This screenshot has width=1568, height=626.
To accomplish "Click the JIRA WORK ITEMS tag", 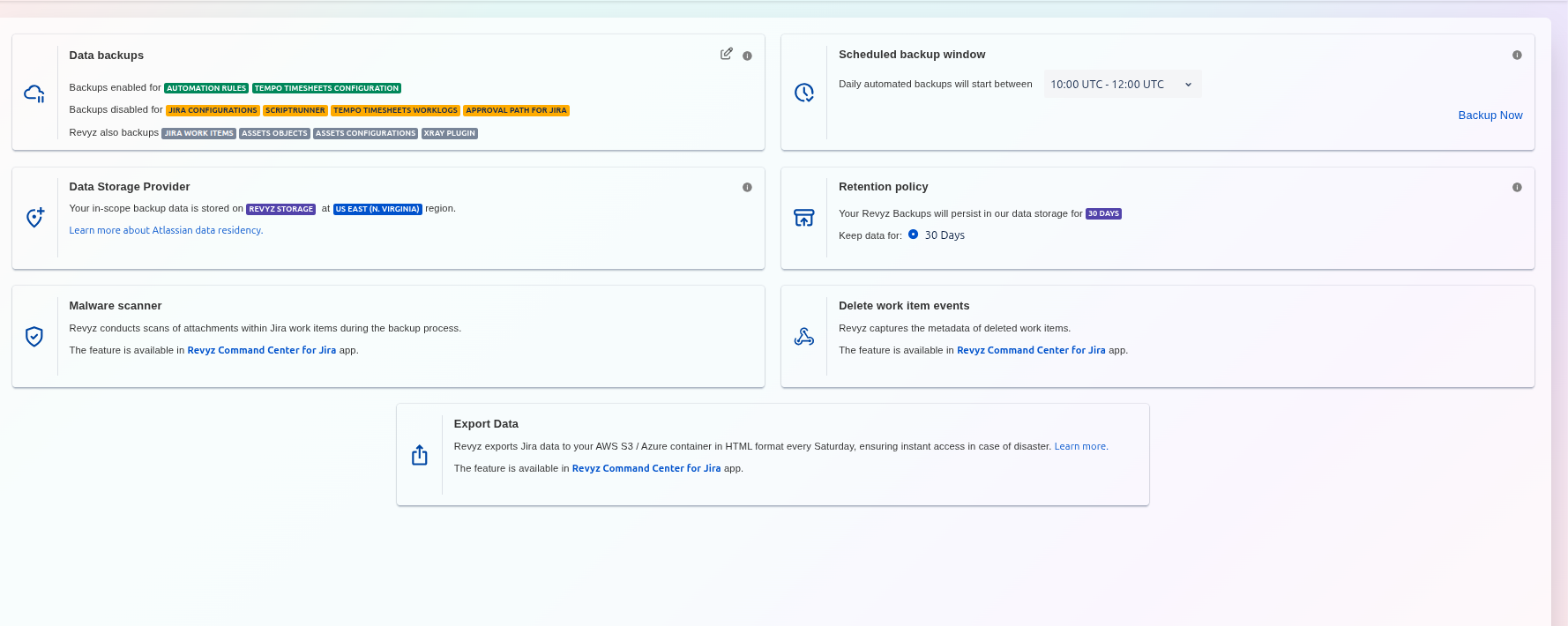I will [x=199, y=133].
